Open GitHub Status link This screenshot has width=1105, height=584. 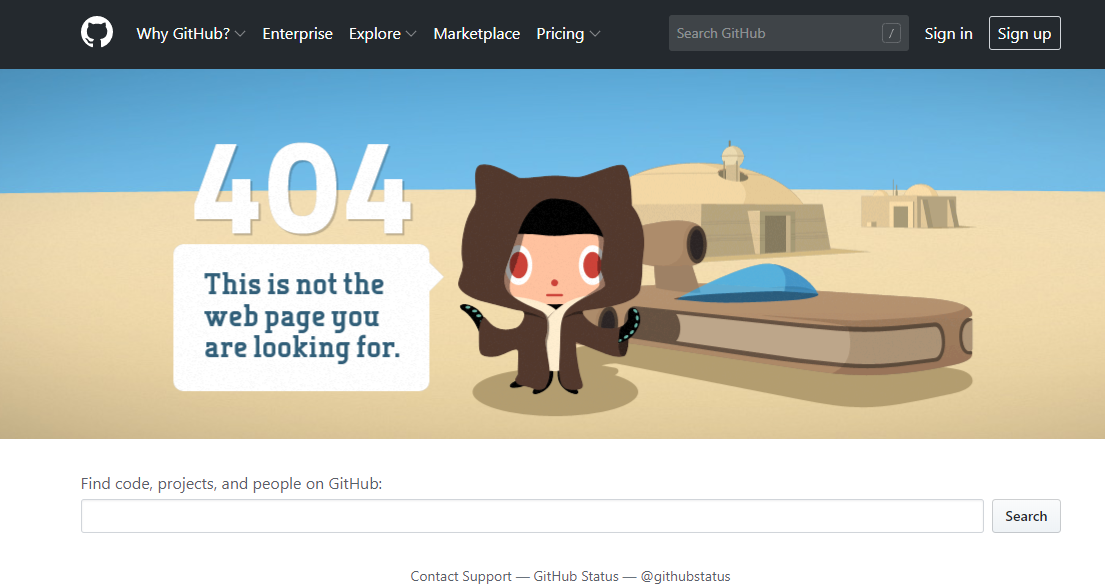[576, 576]
